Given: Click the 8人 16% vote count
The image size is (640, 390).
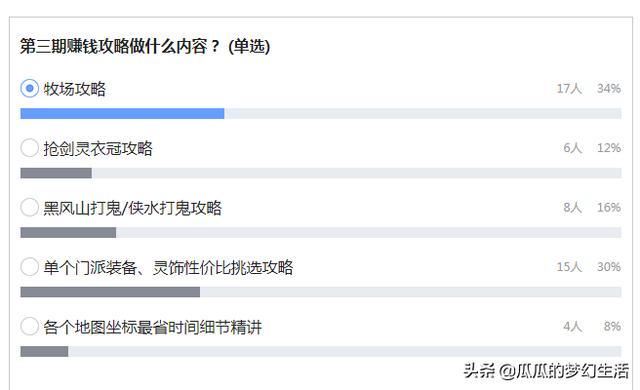Looking at the screenshot, I should pyautogui.click(x=592, y=207).
